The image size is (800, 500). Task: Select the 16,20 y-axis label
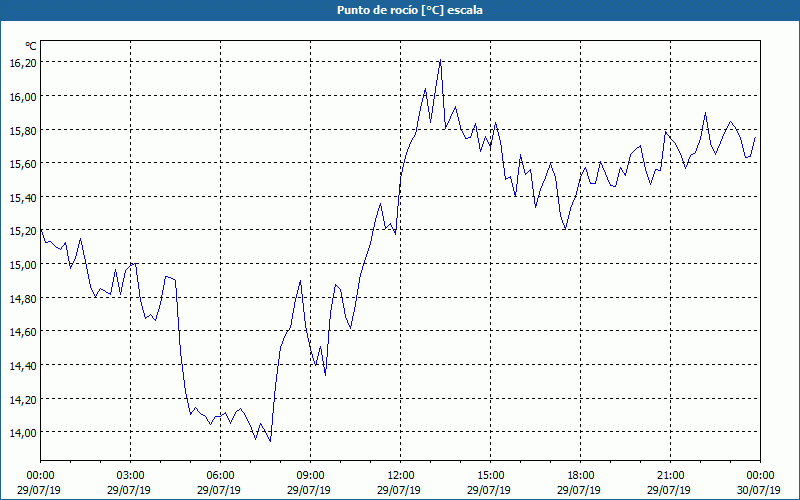[x=23, y=63]
